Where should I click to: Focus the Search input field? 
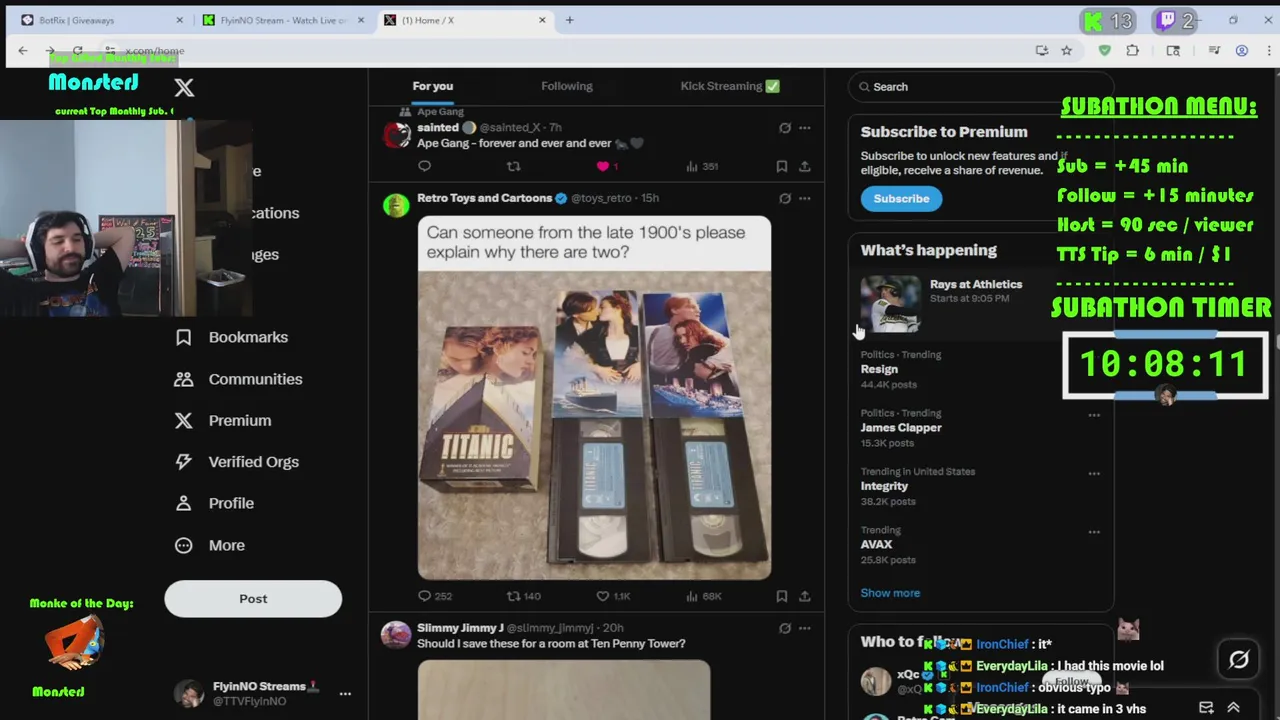(980, 87)
